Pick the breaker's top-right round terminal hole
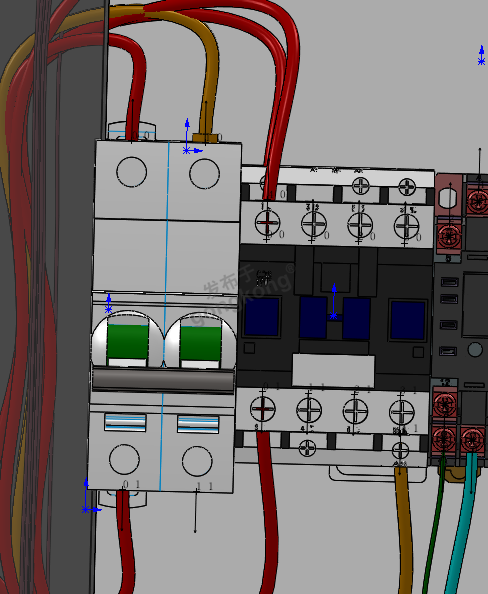 pos(204,174)
